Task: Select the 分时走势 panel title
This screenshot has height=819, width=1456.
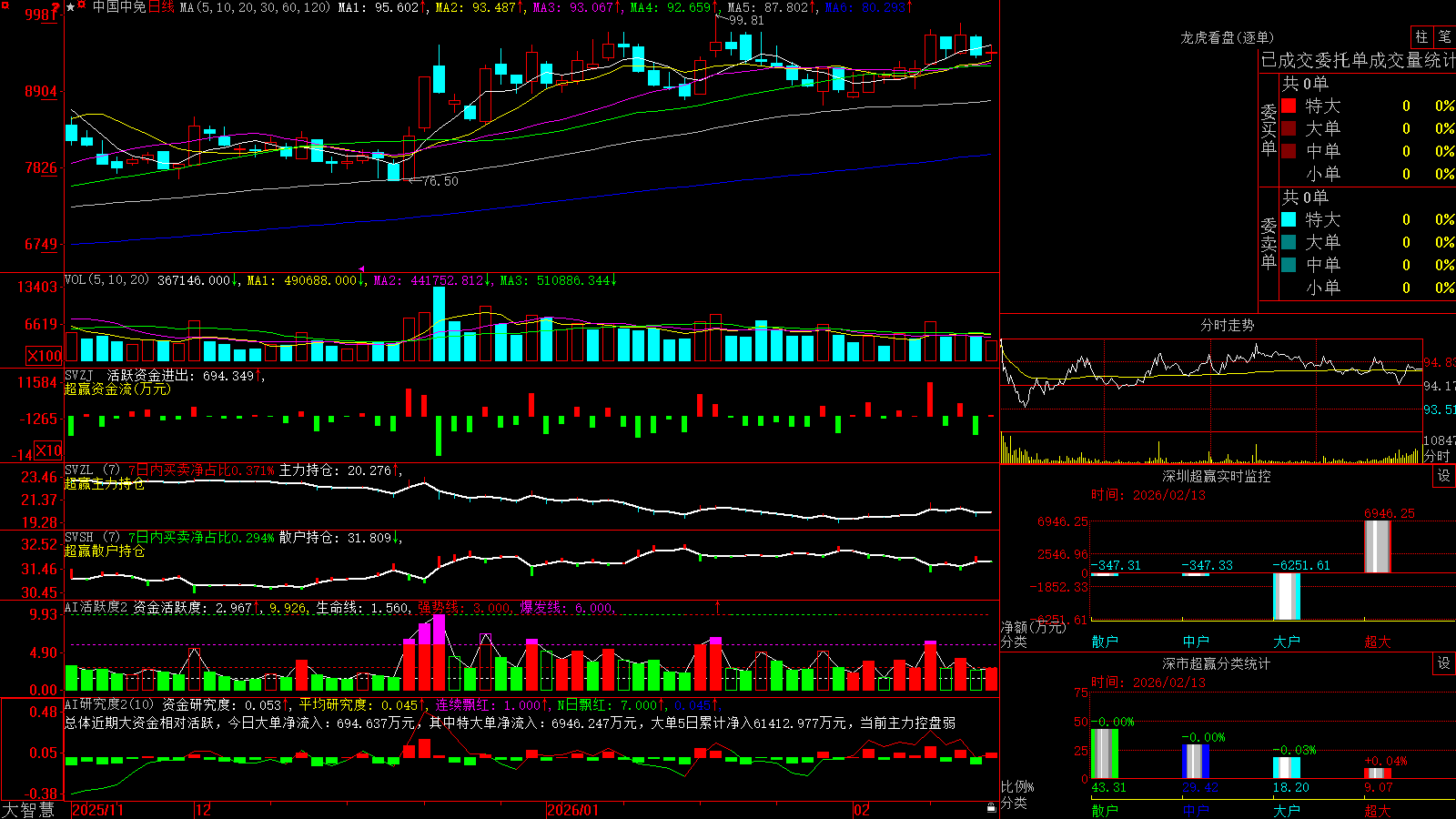Action: click(x=1227, y=325)
